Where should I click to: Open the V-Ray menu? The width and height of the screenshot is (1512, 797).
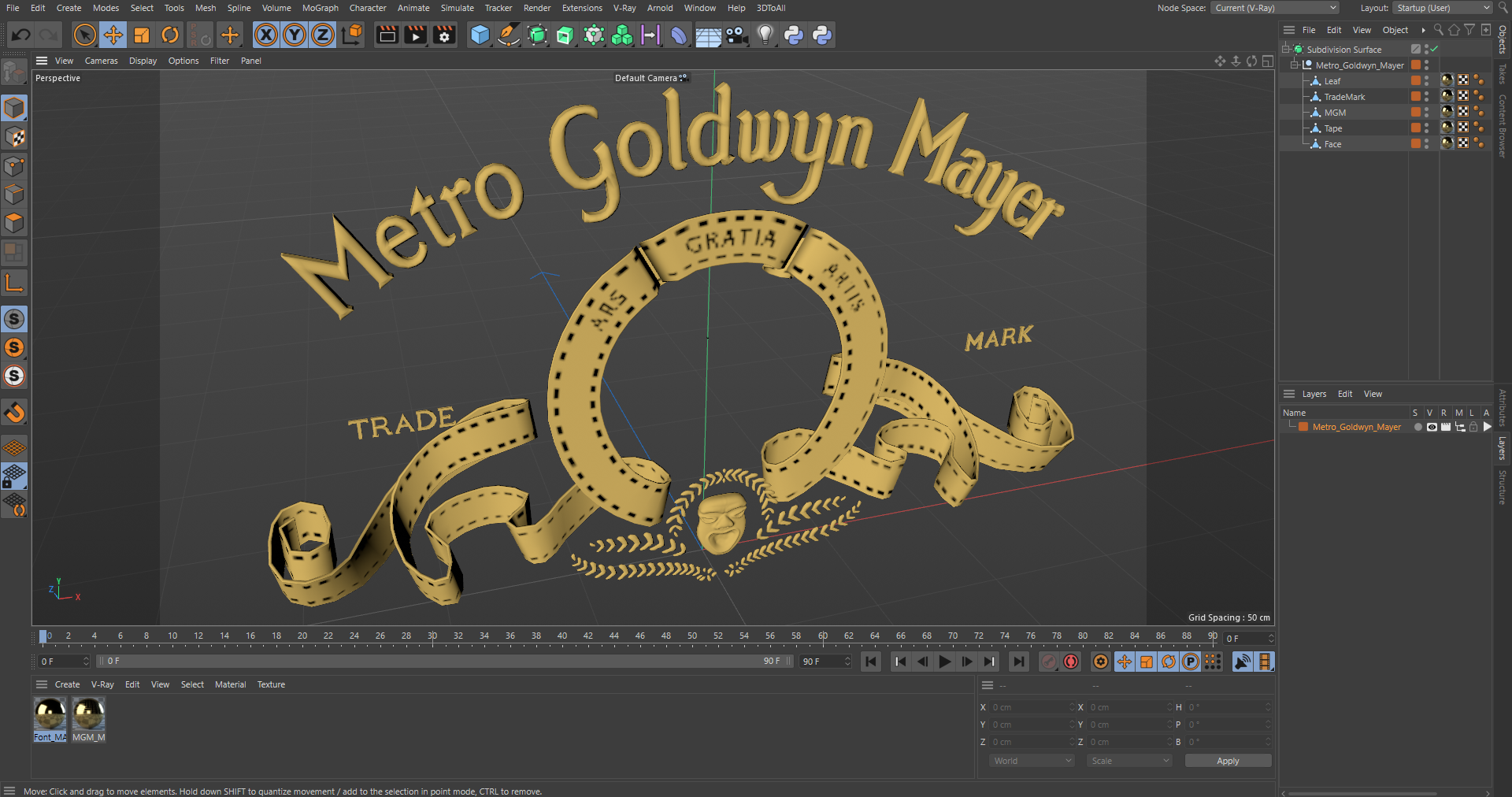tap(624, 8)
